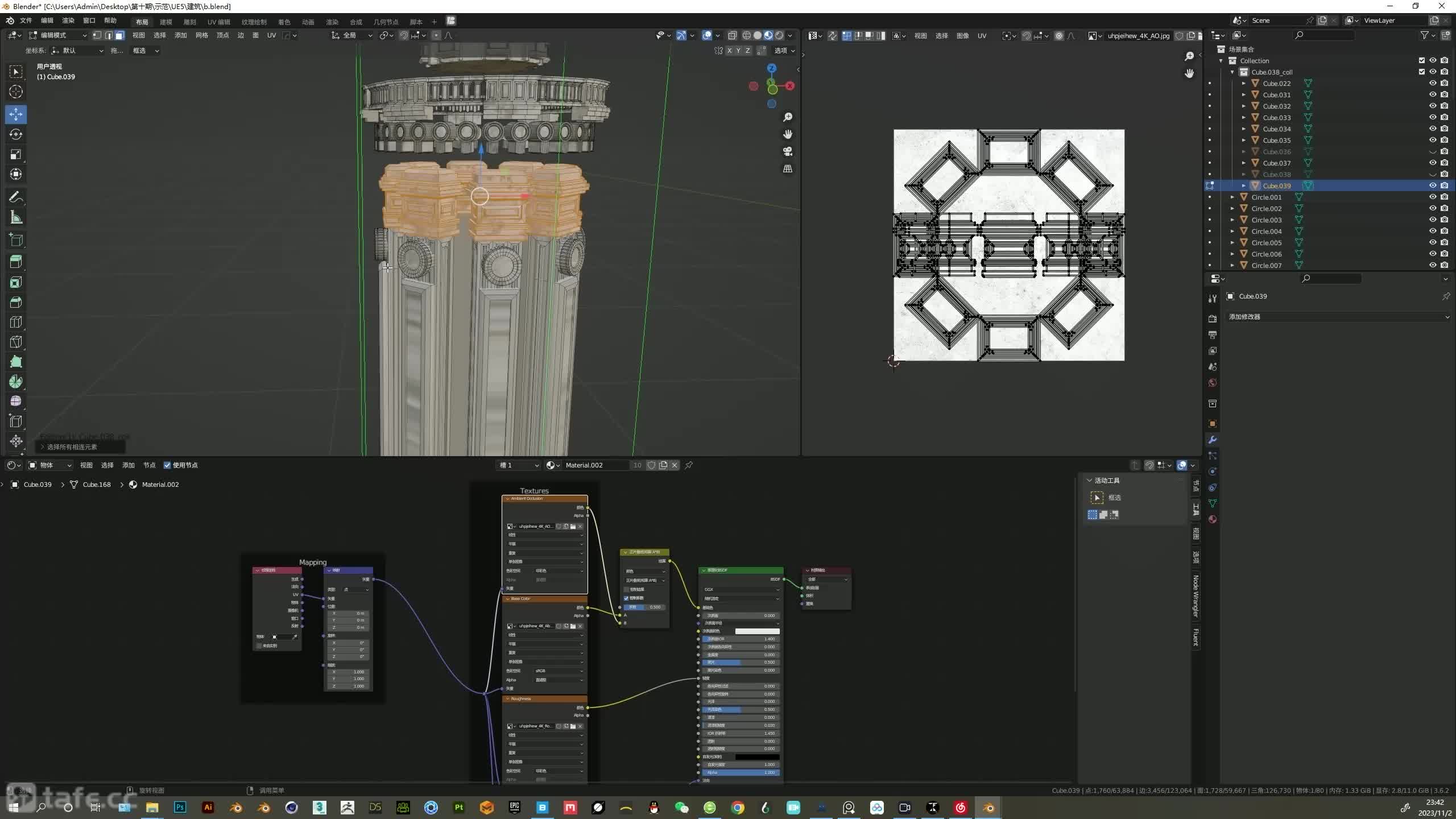Image resolution: width=1456 pixels, height=819 pixels.
Task: Select the Cursor tool in viewport toolbar
Action: click(16, 92)
